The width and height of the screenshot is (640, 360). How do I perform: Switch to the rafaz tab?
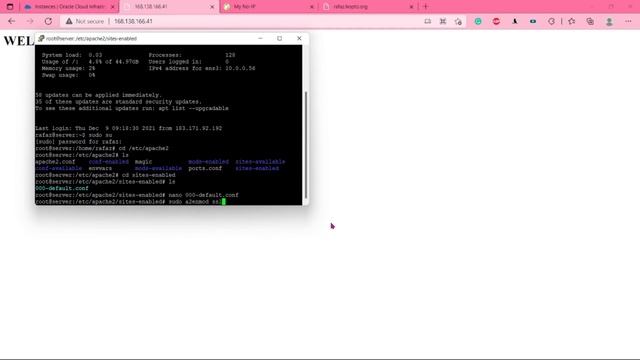[368, 7]
